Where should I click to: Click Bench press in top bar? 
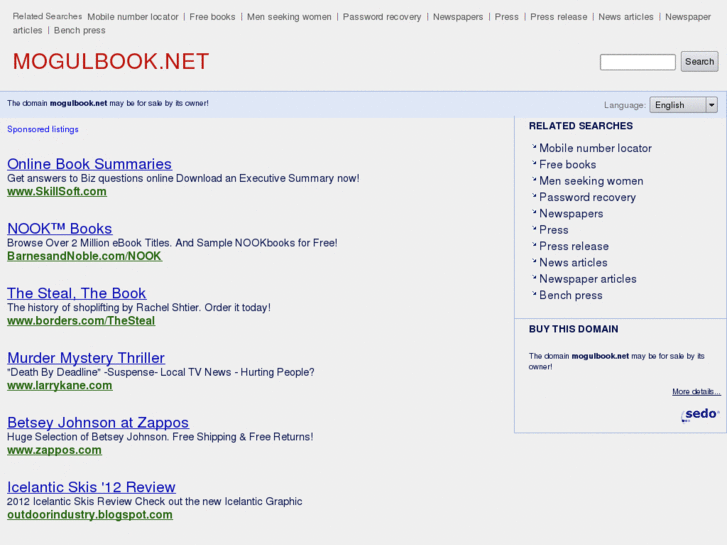click(x=80, y=31)
